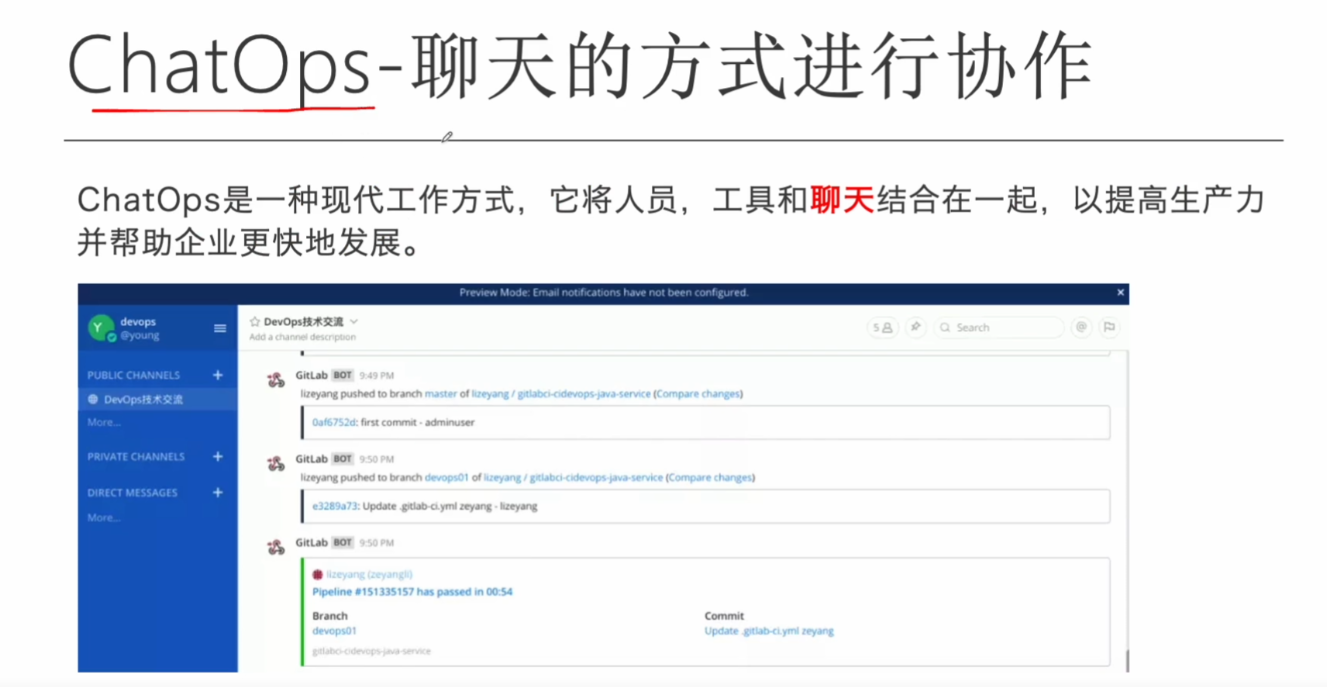Click the DIRECT MESSAGES section heading

click(x=132, y=492)
